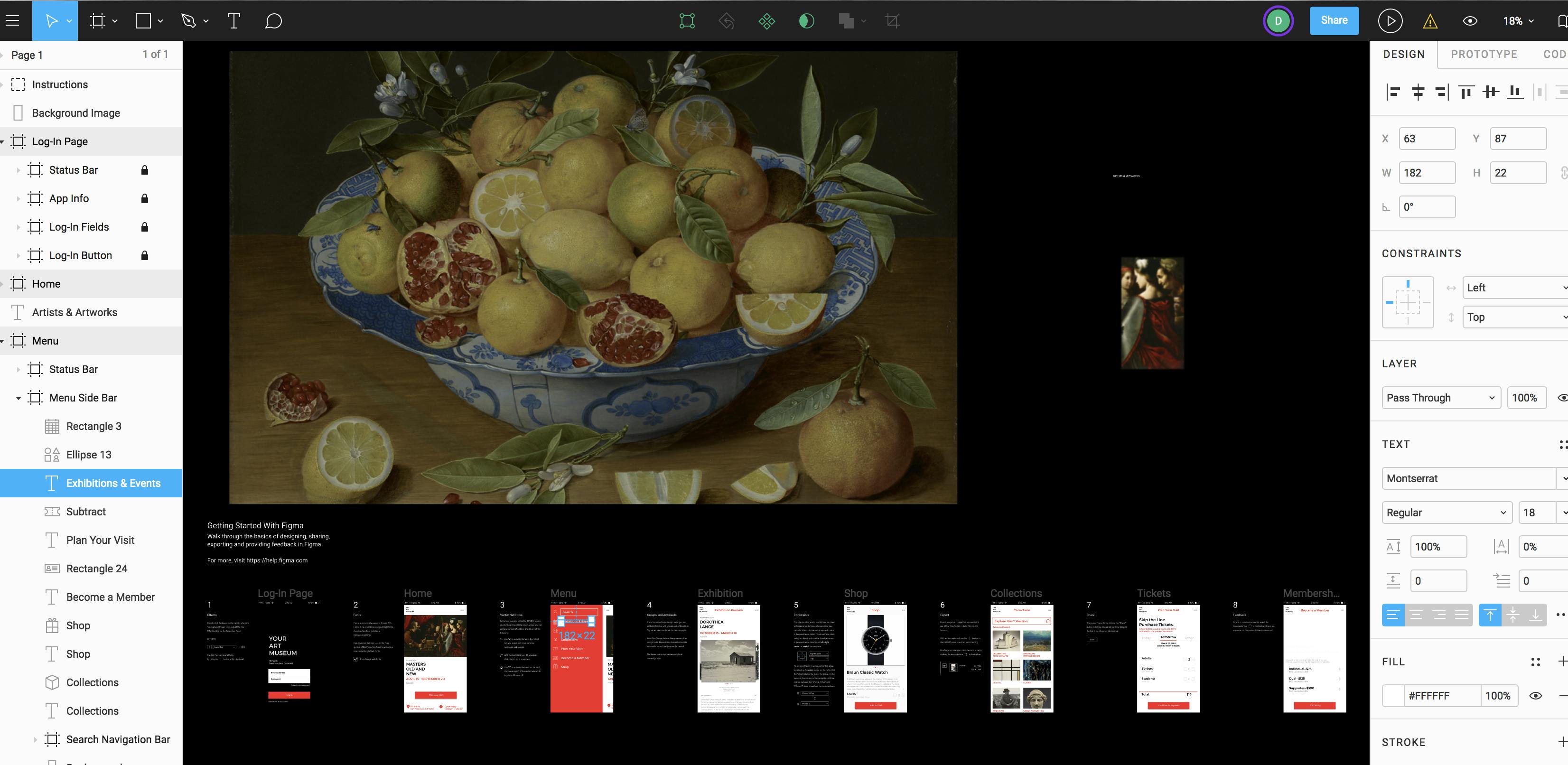The height and width of the screenshot is (765, 1568).
Task: Switch to the Design tab
Action: pos(1404,54)
